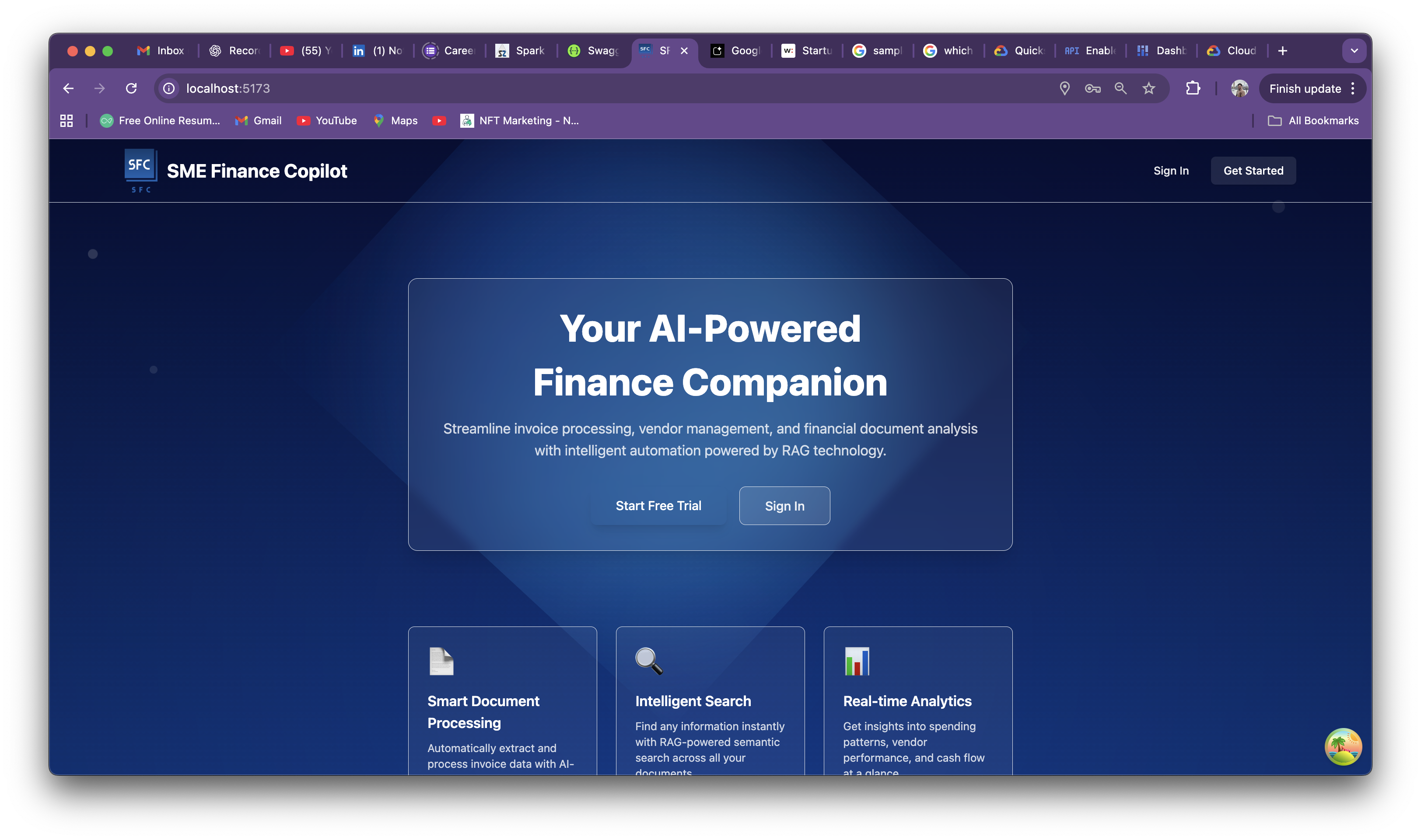1421x840 pixels.
Task: Click the Get Started button
Action: [1253, 171]
